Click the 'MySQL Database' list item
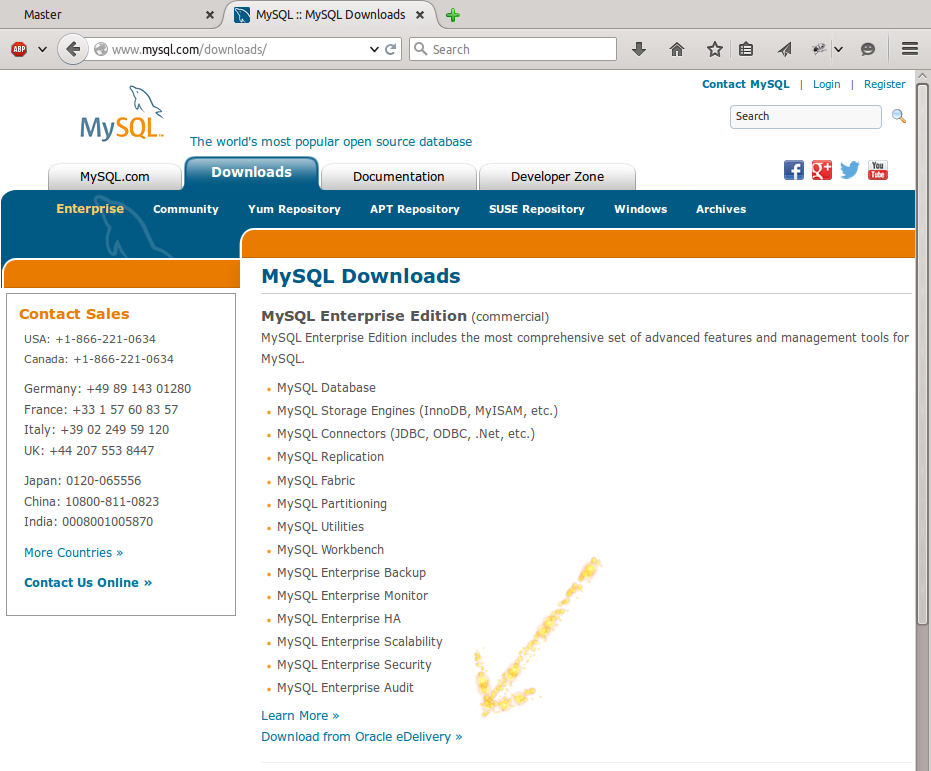The height and width of the screenshot is (771, 931). point(326,388)
